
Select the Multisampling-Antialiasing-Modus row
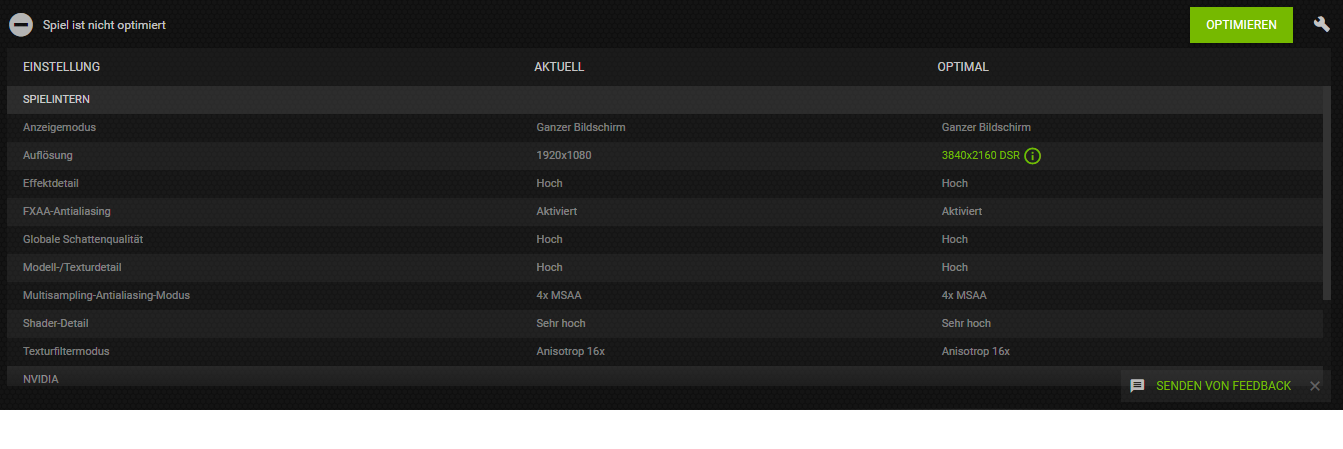coord(663,296)
